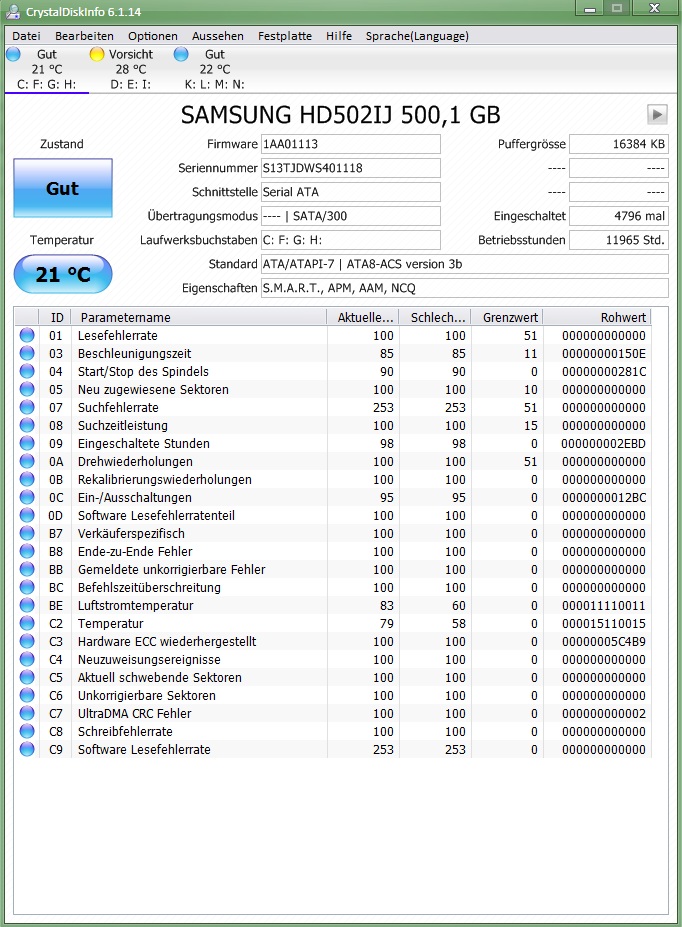Image resolution: width=682 pixels, height=927 pixels.
Task: Click status icon of Lesefehlerrate row
Action: (x=27, y=335)
